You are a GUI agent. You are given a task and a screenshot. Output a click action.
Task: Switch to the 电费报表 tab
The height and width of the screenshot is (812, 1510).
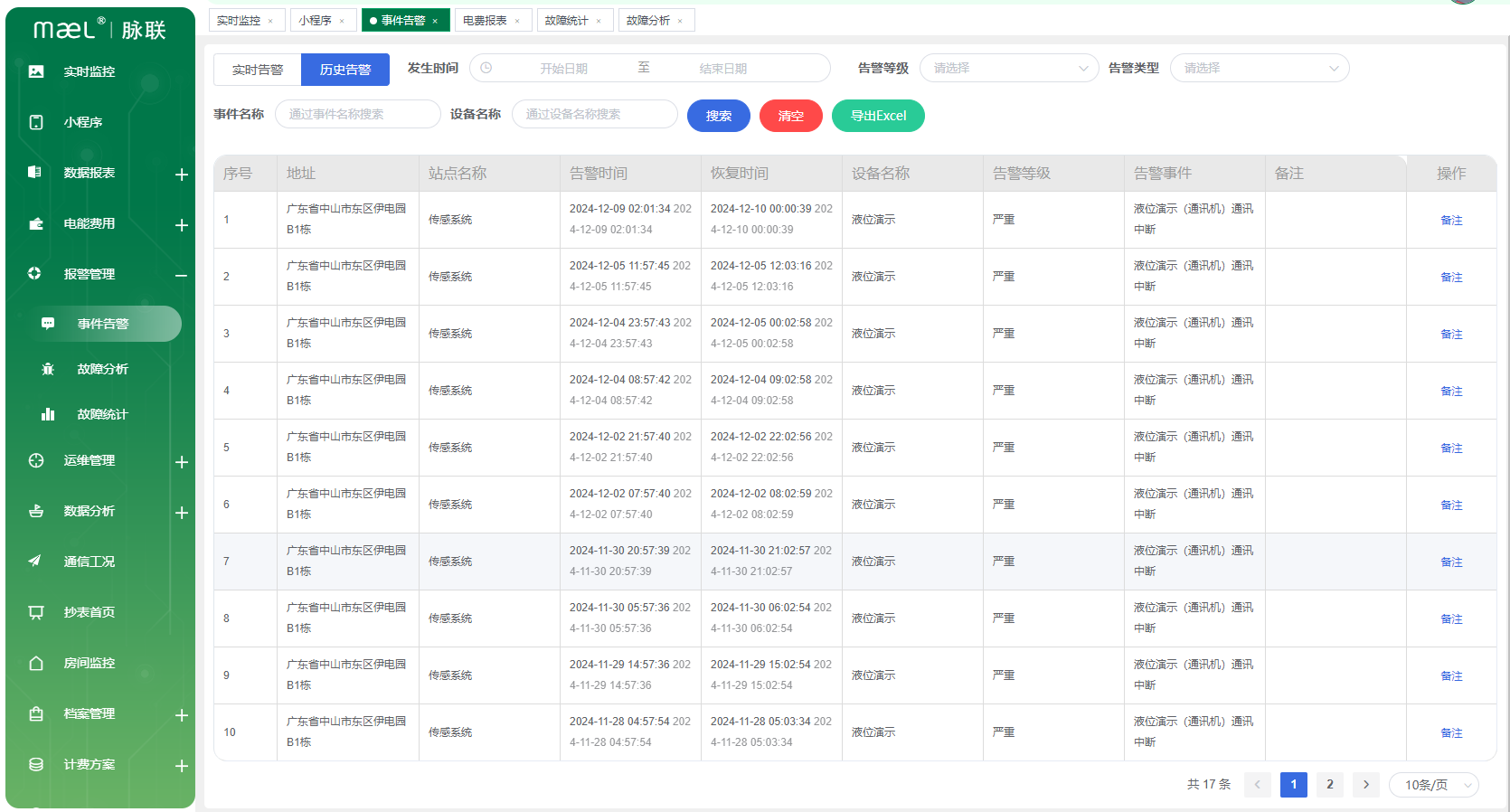(x=486, y=20)
